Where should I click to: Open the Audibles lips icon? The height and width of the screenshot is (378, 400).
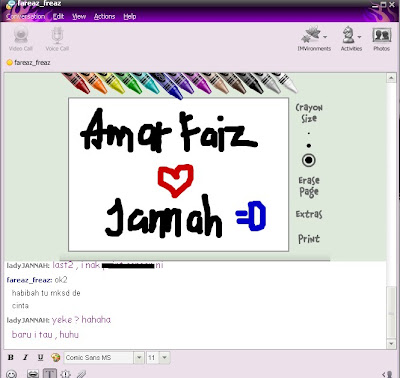click(33, 374)
